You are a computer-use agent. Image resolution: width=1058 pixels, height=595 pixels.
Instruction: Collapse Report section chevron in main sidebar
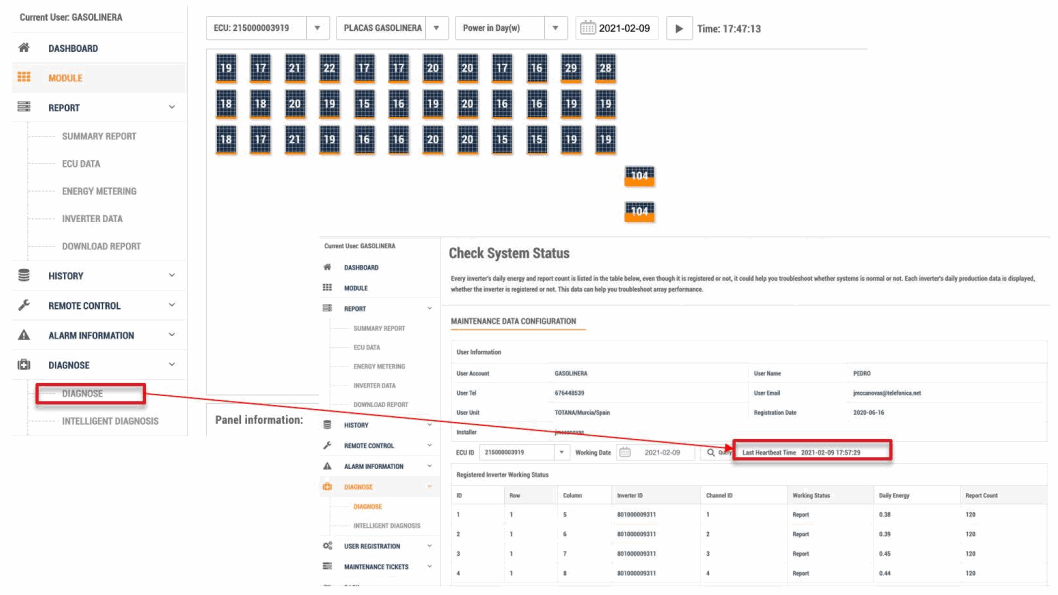(171, 107)
